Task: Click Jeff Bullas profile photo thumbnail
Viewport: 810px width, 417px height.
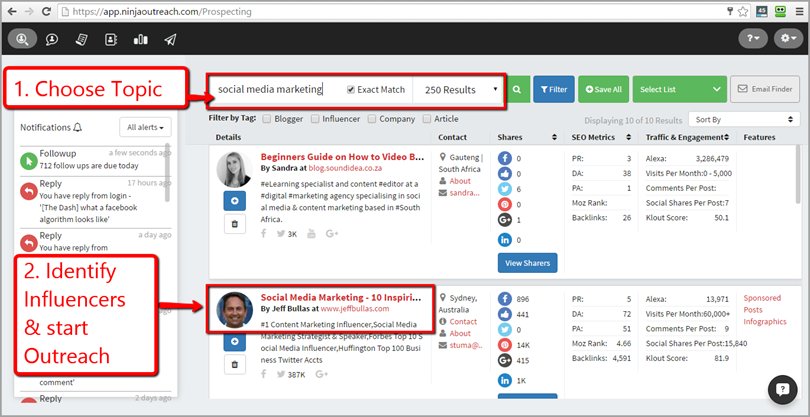Action: [235, 310]
